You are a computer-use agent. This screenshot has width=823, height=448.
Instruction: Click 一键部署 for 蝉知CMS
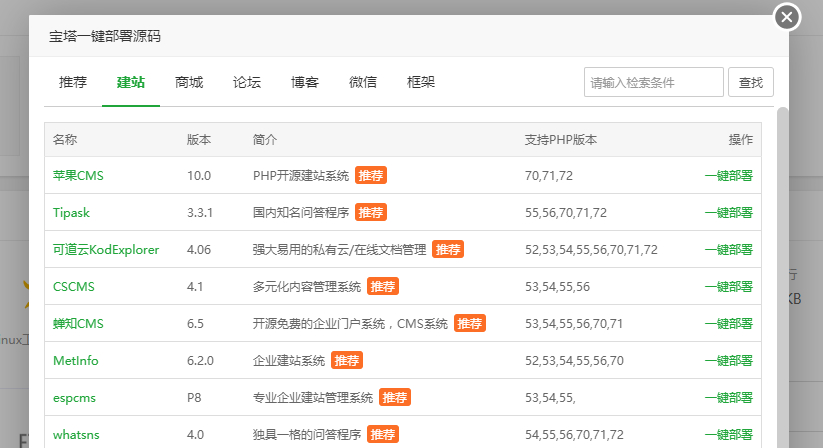(x=729, y=324)
